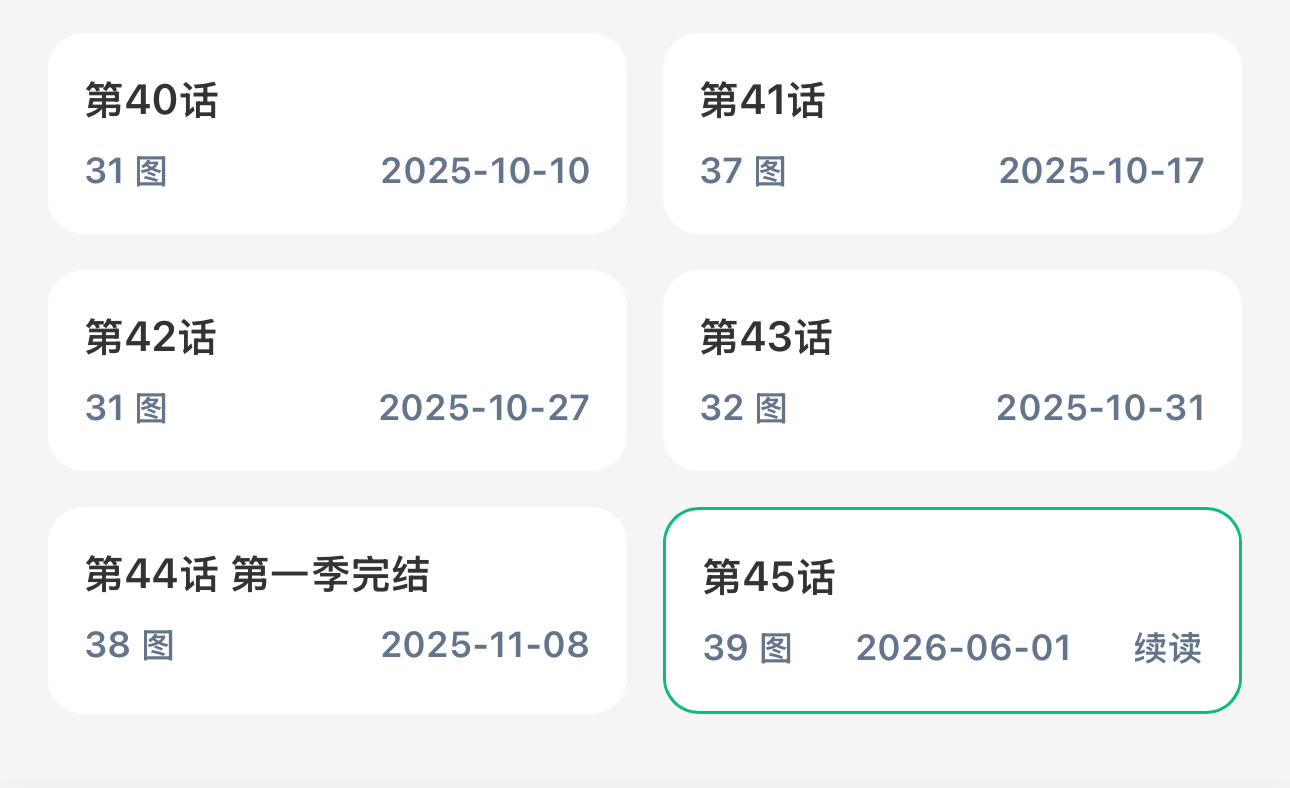
Task: Click the 2026-06-01 date on 第45话
Action: 964,648
